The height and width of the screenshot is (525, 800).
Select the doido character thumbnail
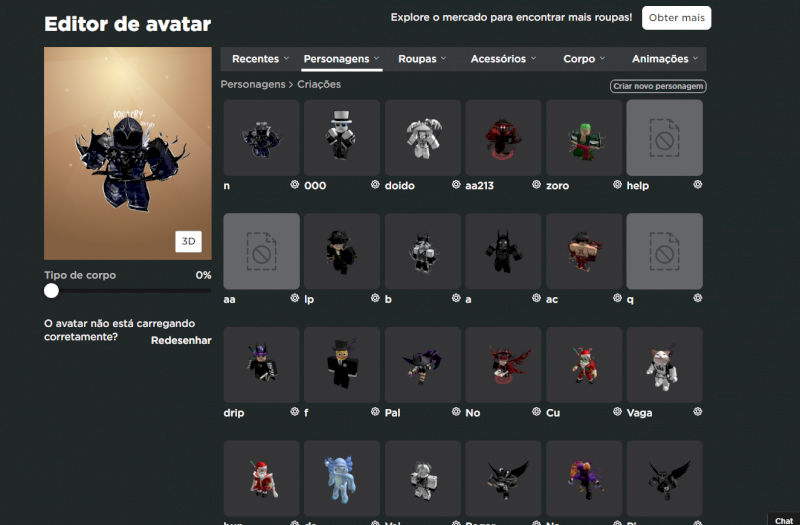click(423, 138)
